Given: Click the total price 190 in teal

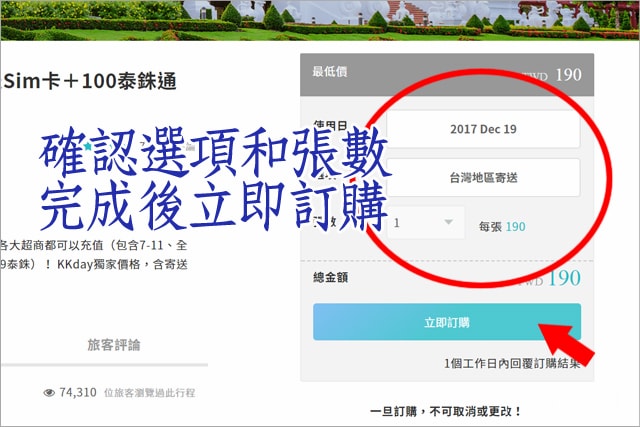Looking at the screenshot, I should (x=564, y=278).
